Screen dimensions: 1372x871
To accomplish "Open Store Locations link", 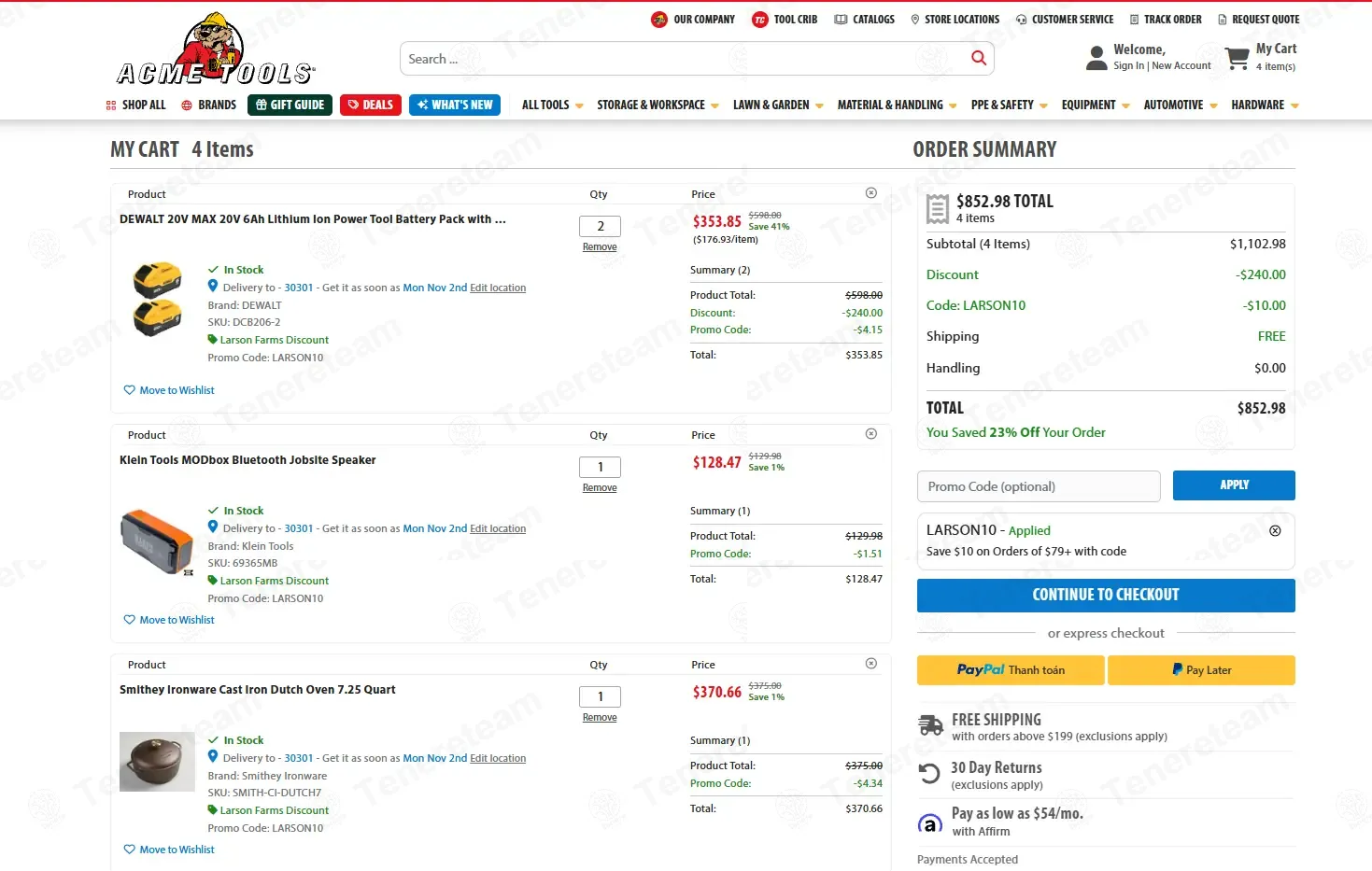I will (x=955, y=20).
